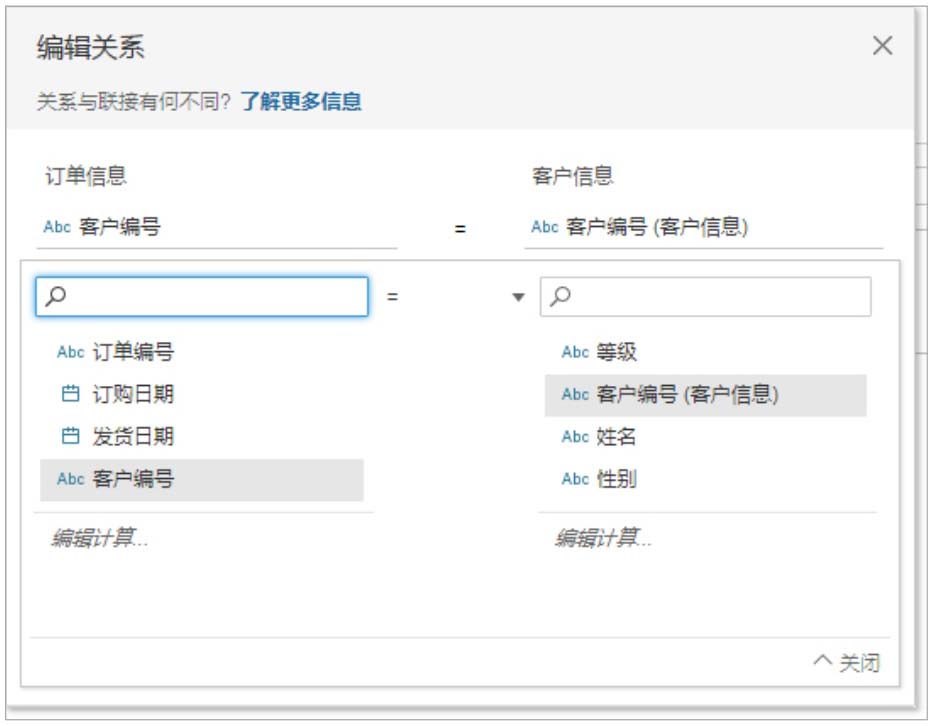Select 客户编号 (客户信息) in right list
Image resolution: width=933 pixels, height=726 pixels.
tap(687, 394)
